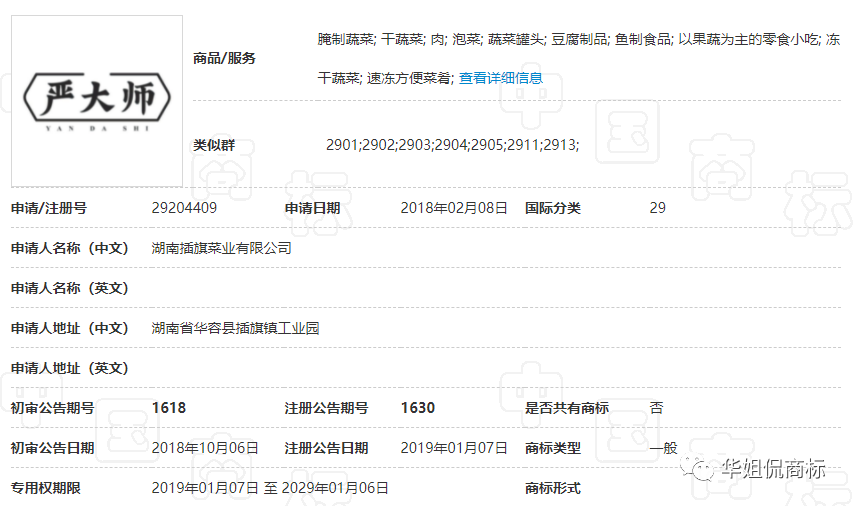The width and height of the screenshot is (853, 506).
Task: Click the 注册公告日期 value 2019年01月07日
Action: (x=454, y=448)
